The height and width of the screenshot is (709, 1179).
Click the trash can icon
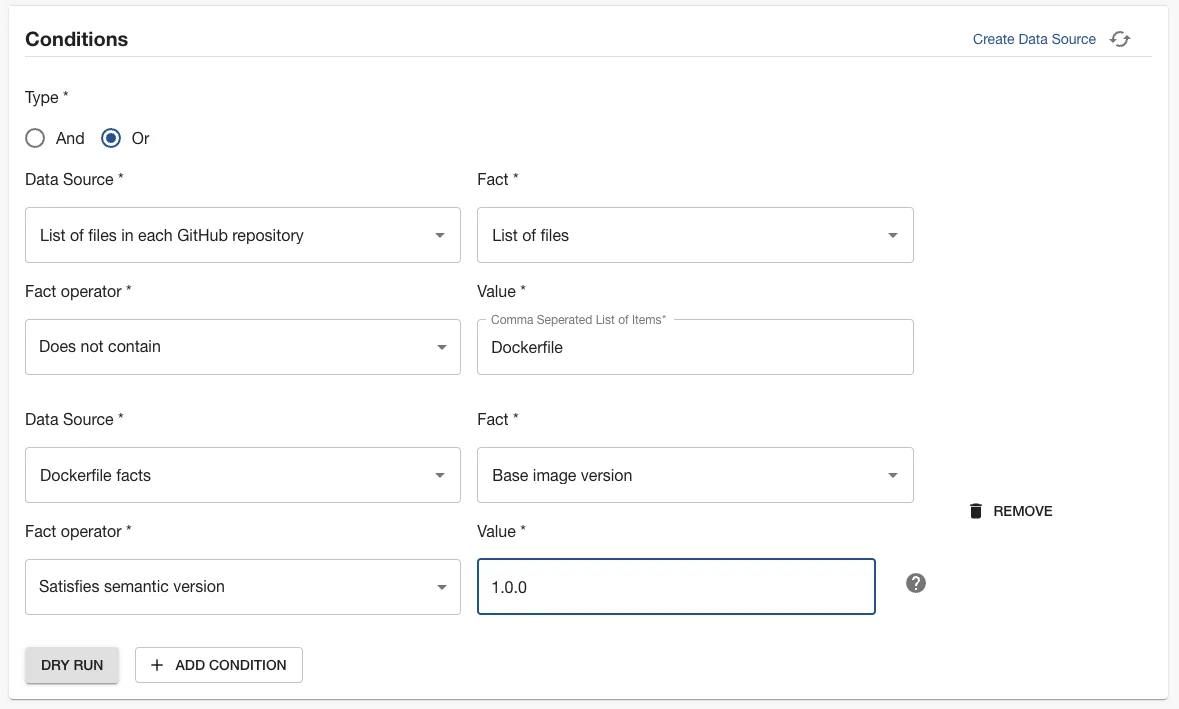click(x=976, y=511)
